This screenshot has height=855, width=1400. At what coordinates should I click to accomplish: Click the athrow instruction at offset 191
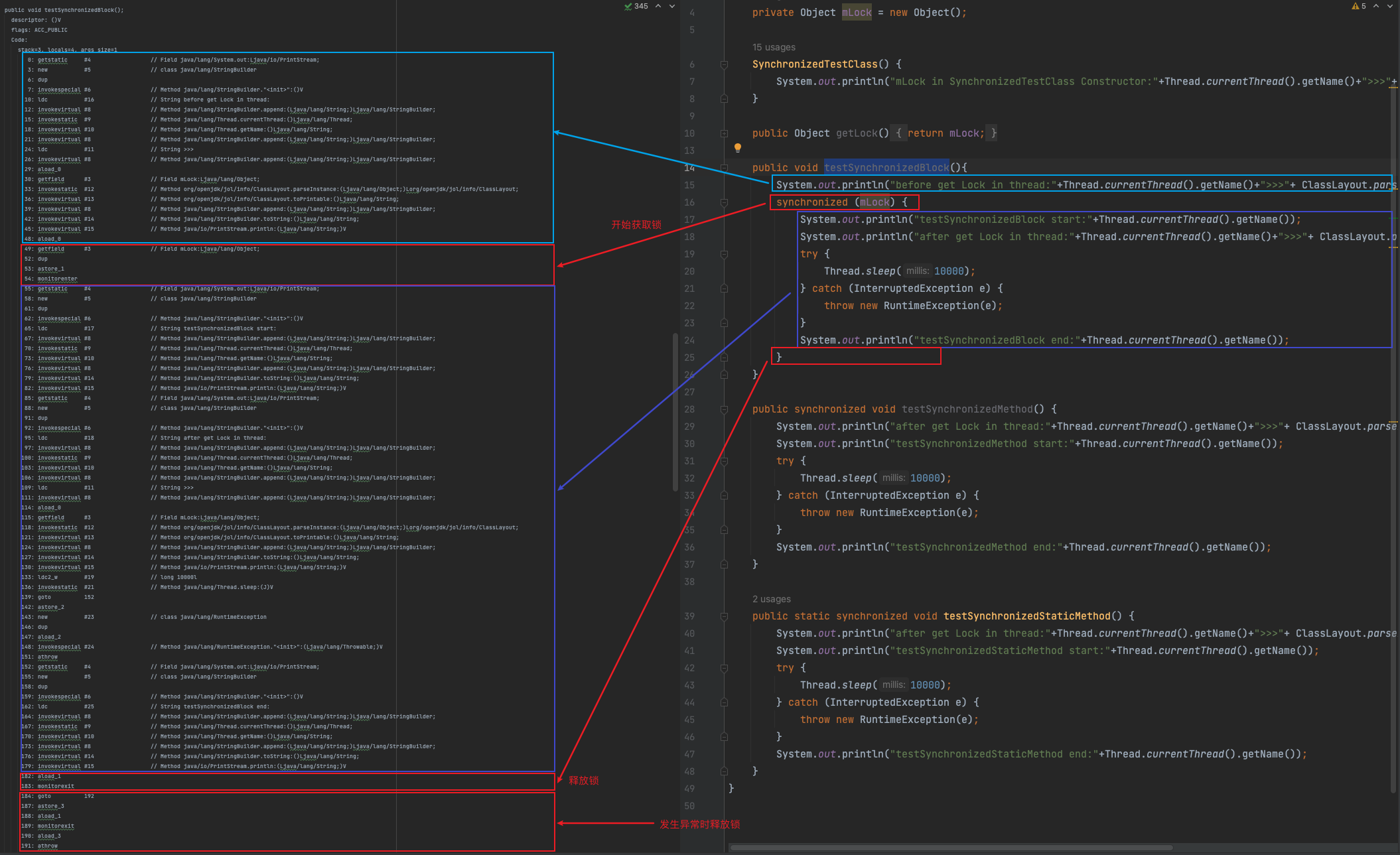coord(47,846)
